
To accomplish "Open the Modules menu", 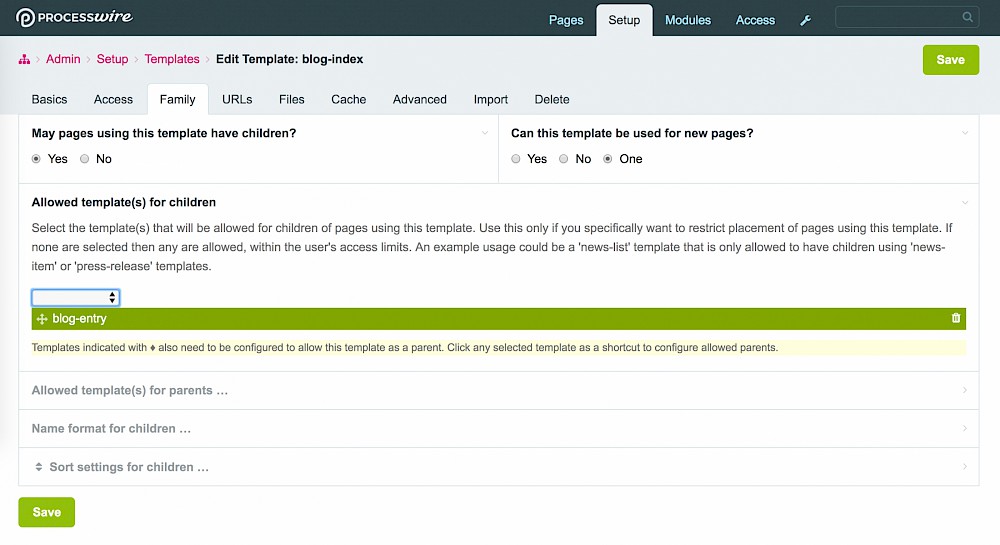I will (688, 20).
